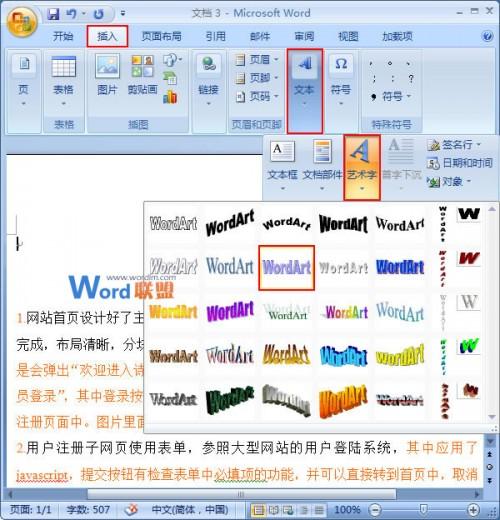Add a 签名行 signature line
500x520 pixels.
coord(454,145)
